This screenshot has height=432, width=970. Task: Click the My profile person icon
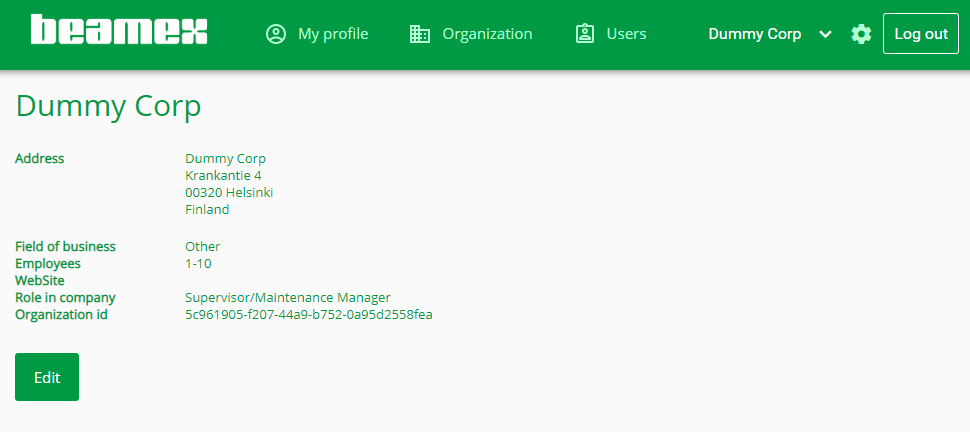tap(276, 34)
